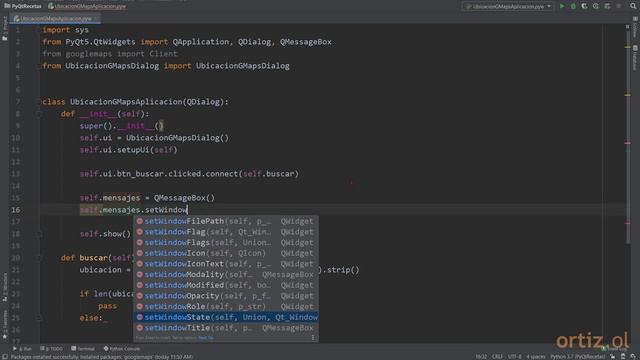Choose setWindowIconText from completion list
This screenshot has height=360, width=640.
[x=226, y=264]
